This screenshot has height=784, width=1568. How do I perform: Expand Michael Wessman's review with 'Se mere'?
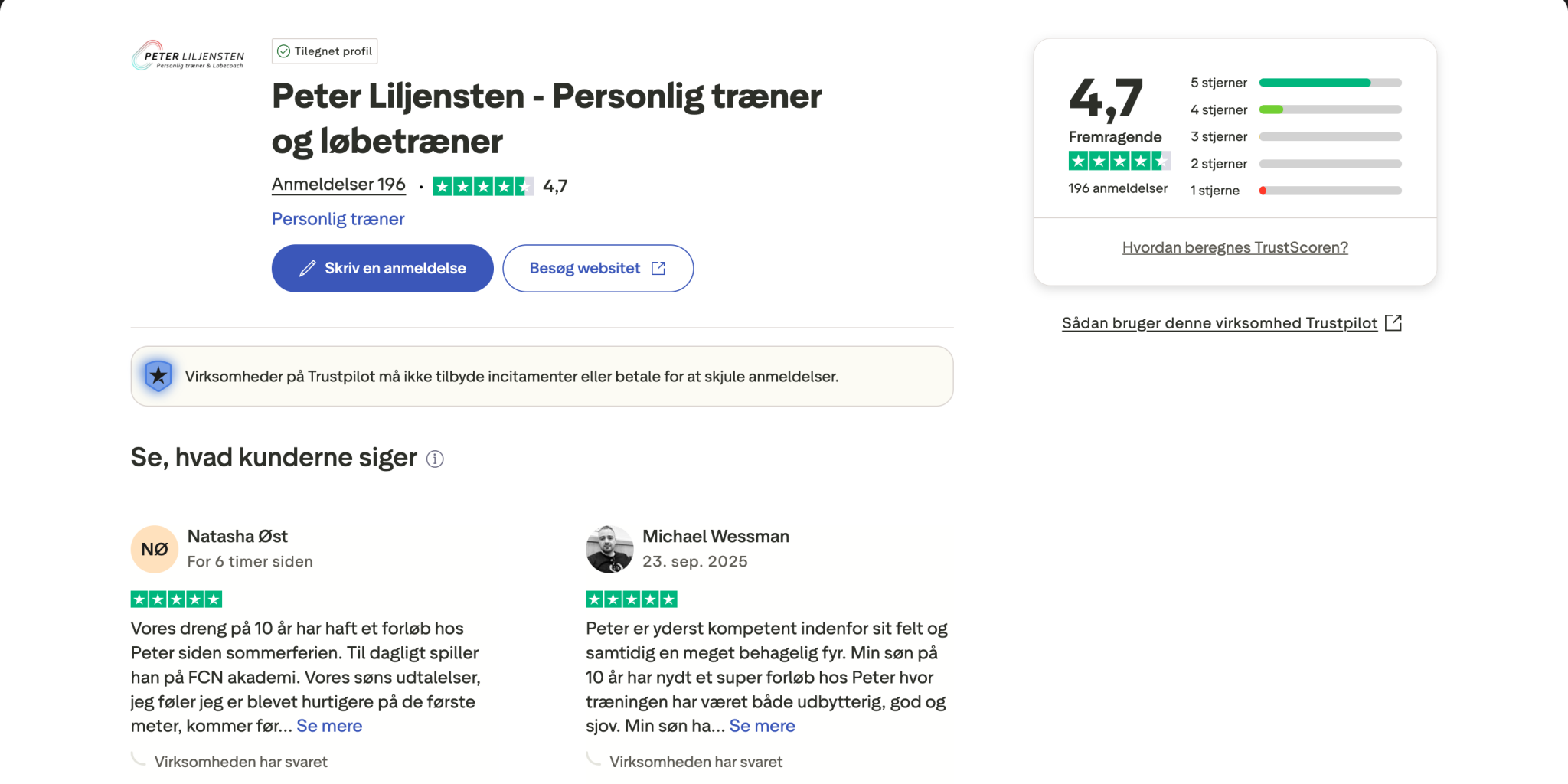762,726
